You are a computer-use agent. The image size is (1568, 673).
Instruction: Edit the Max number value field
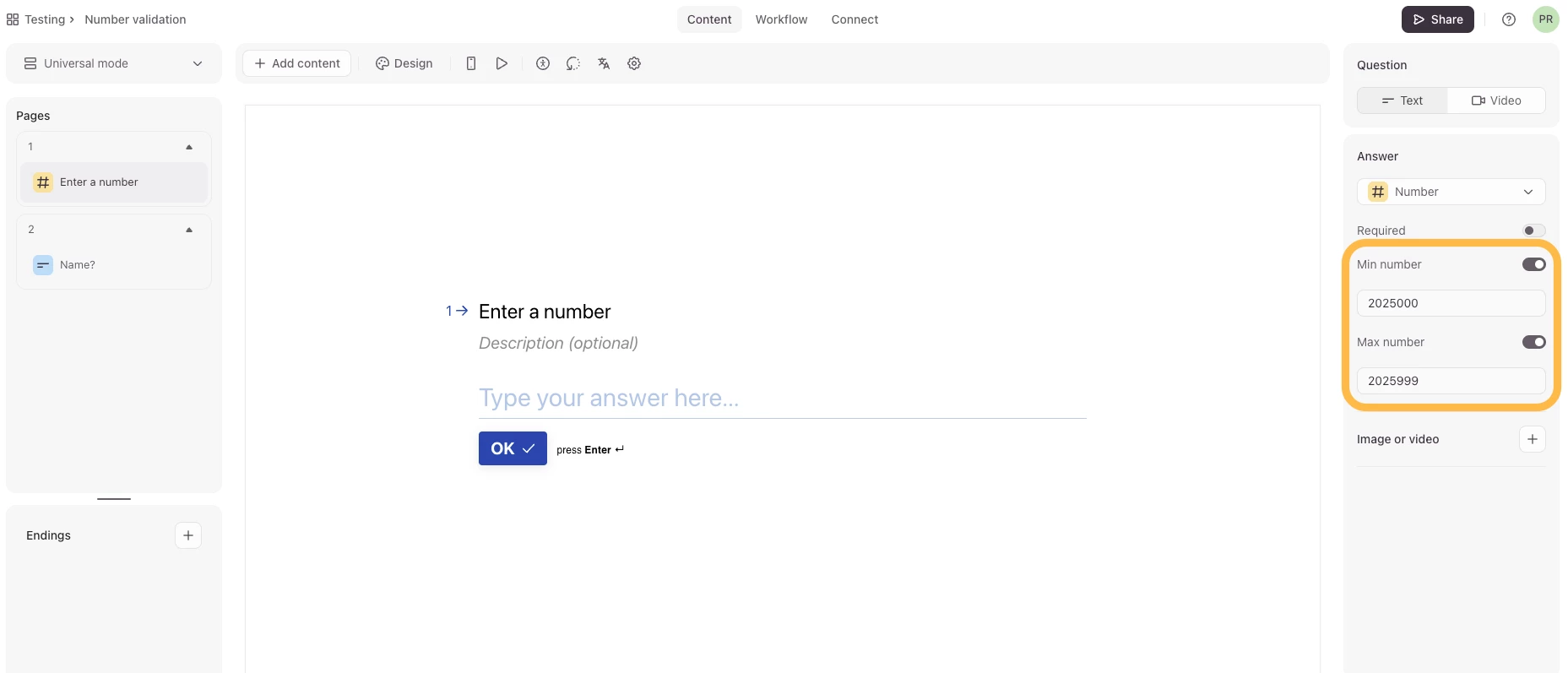1451,381
